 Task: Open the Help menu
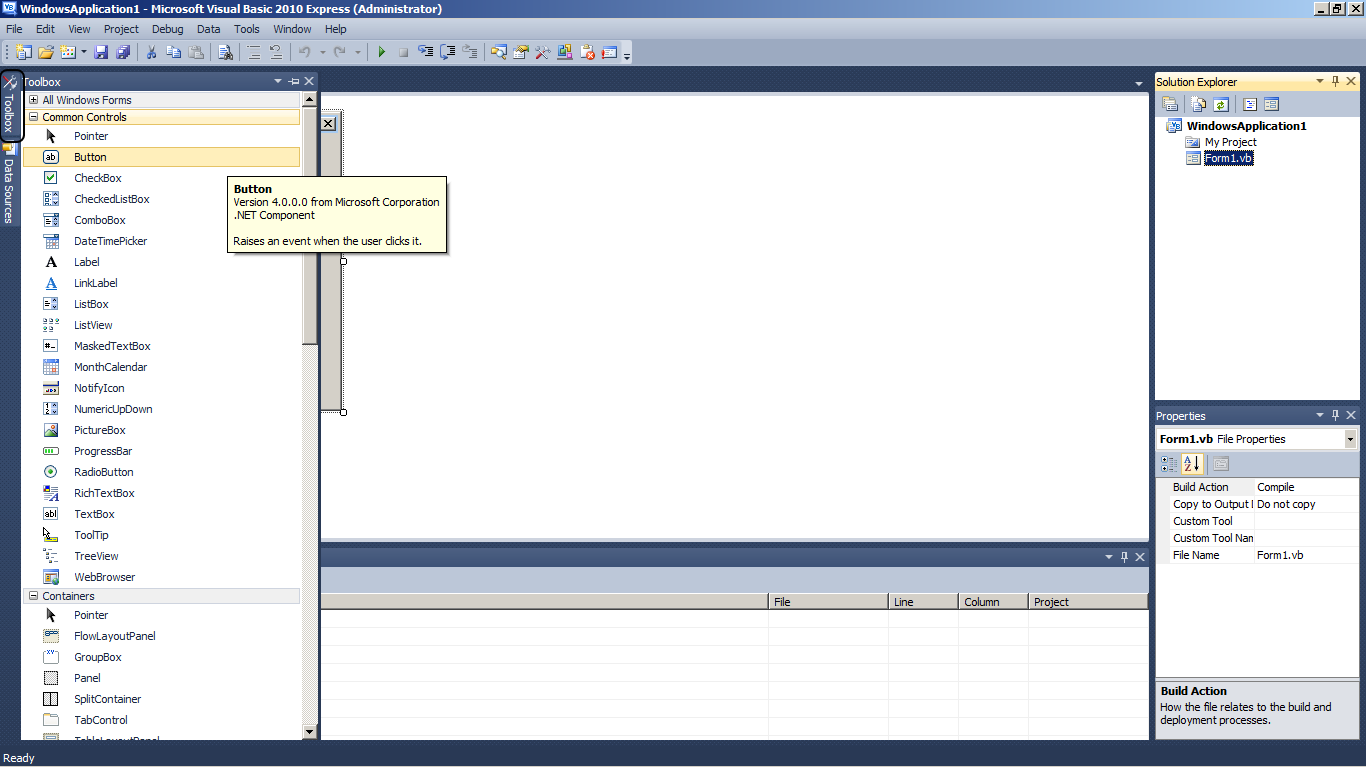(x=336, y=29)
